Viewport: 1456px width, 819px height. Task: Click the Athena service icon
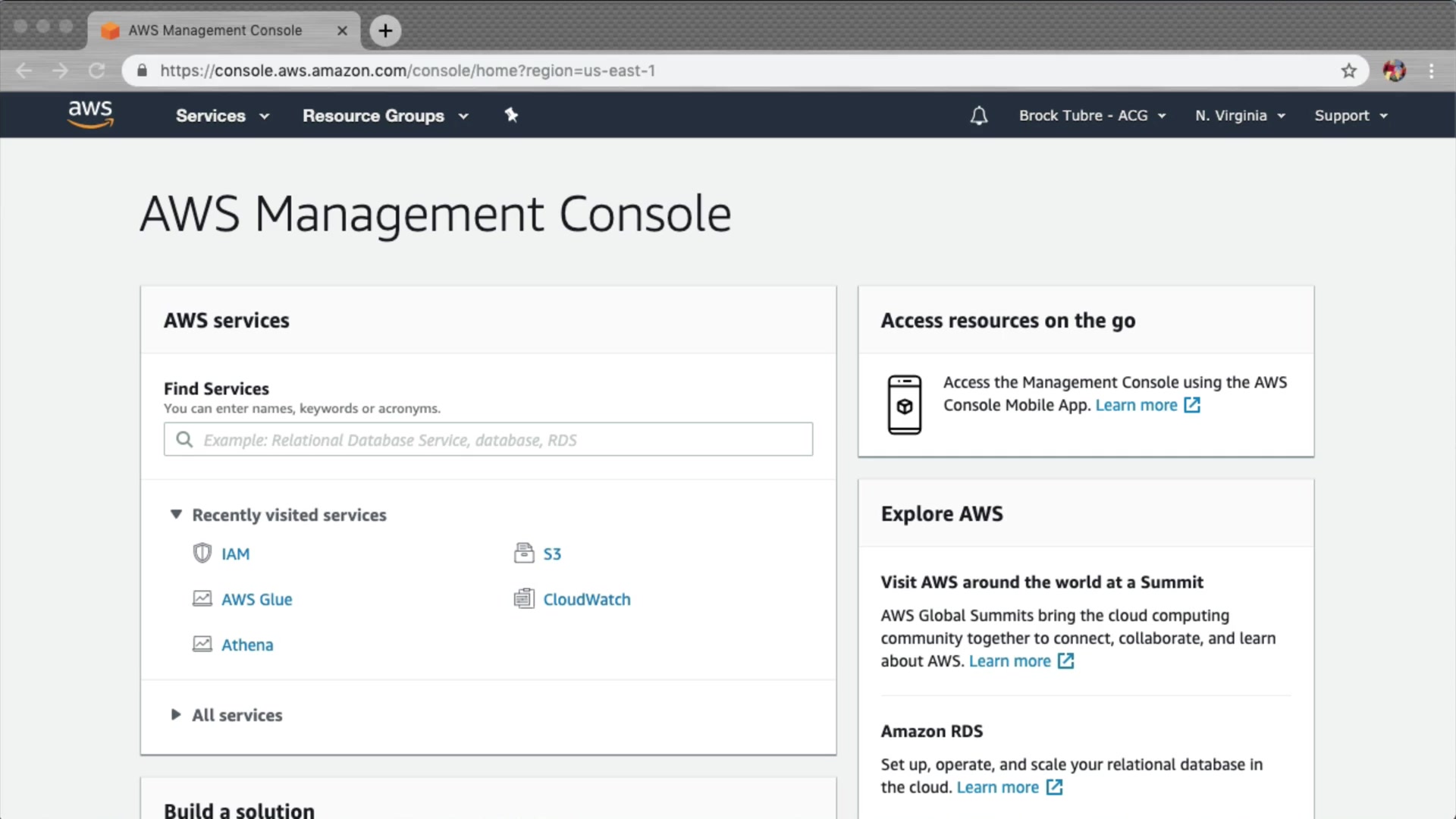tap(202, 645)
